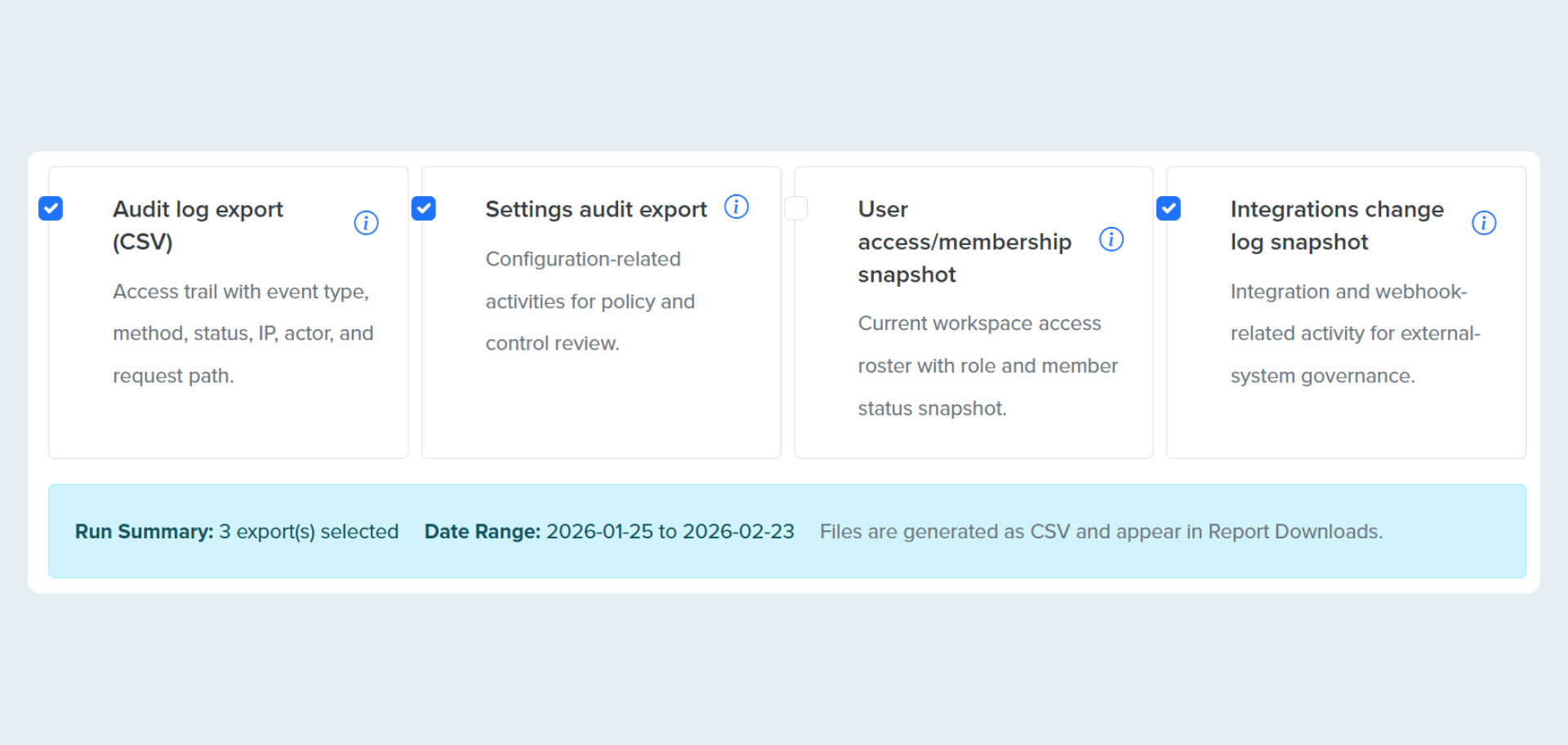
Task: Click the empty checkbox icon near User access snapshot
Action: 796,208
